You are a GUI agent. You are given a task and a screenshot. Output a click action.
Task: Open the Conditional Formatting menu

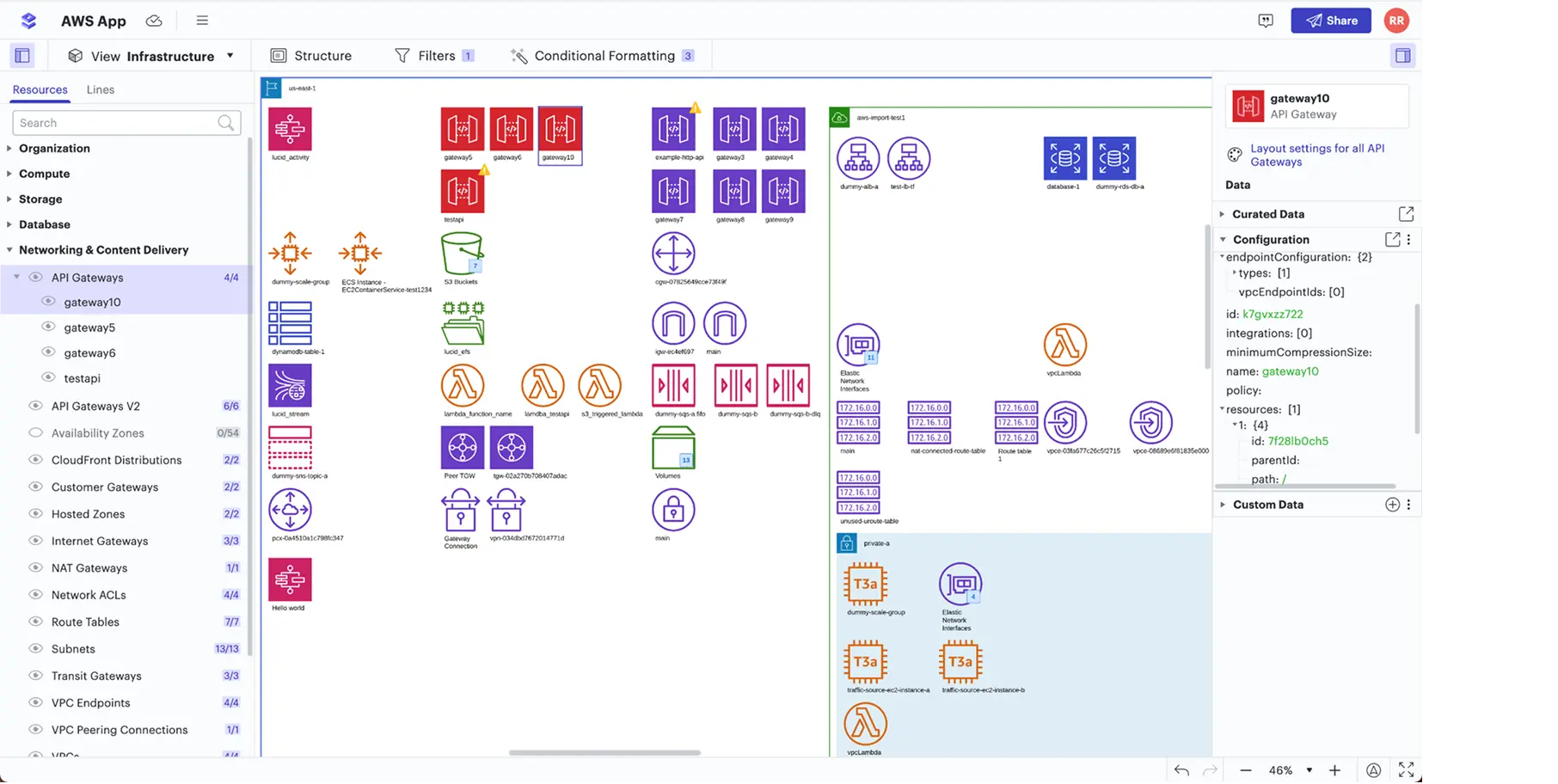tap(603, 56)
